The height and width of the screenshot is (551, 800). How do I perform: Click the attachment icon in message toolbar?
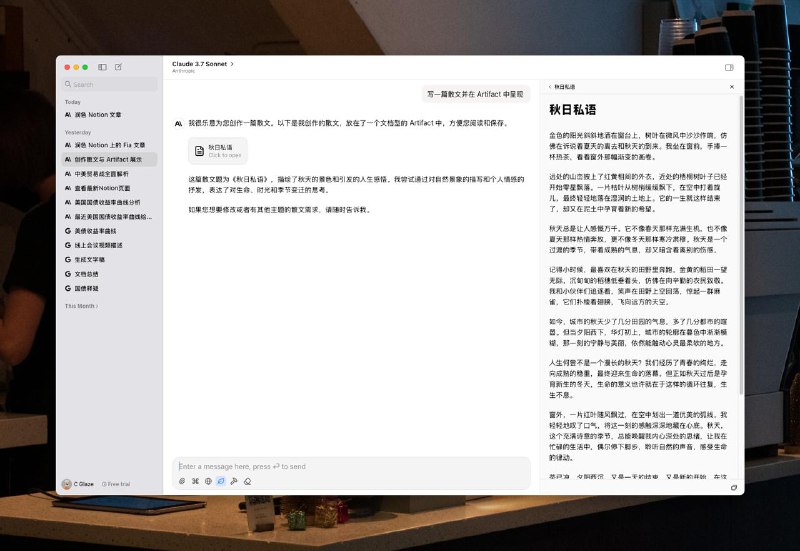182,481
